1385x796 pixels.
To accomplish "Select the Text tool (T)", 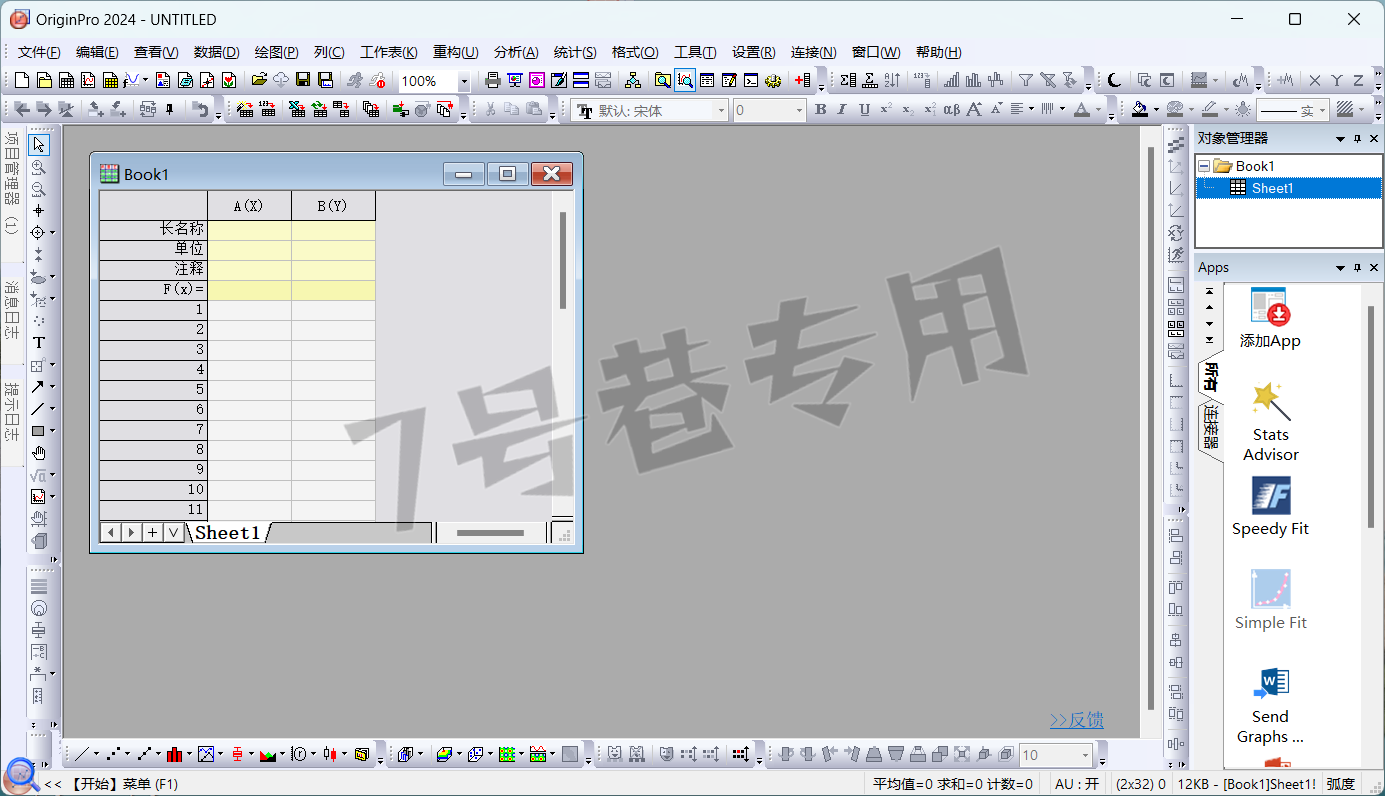I will pos(39,343).
